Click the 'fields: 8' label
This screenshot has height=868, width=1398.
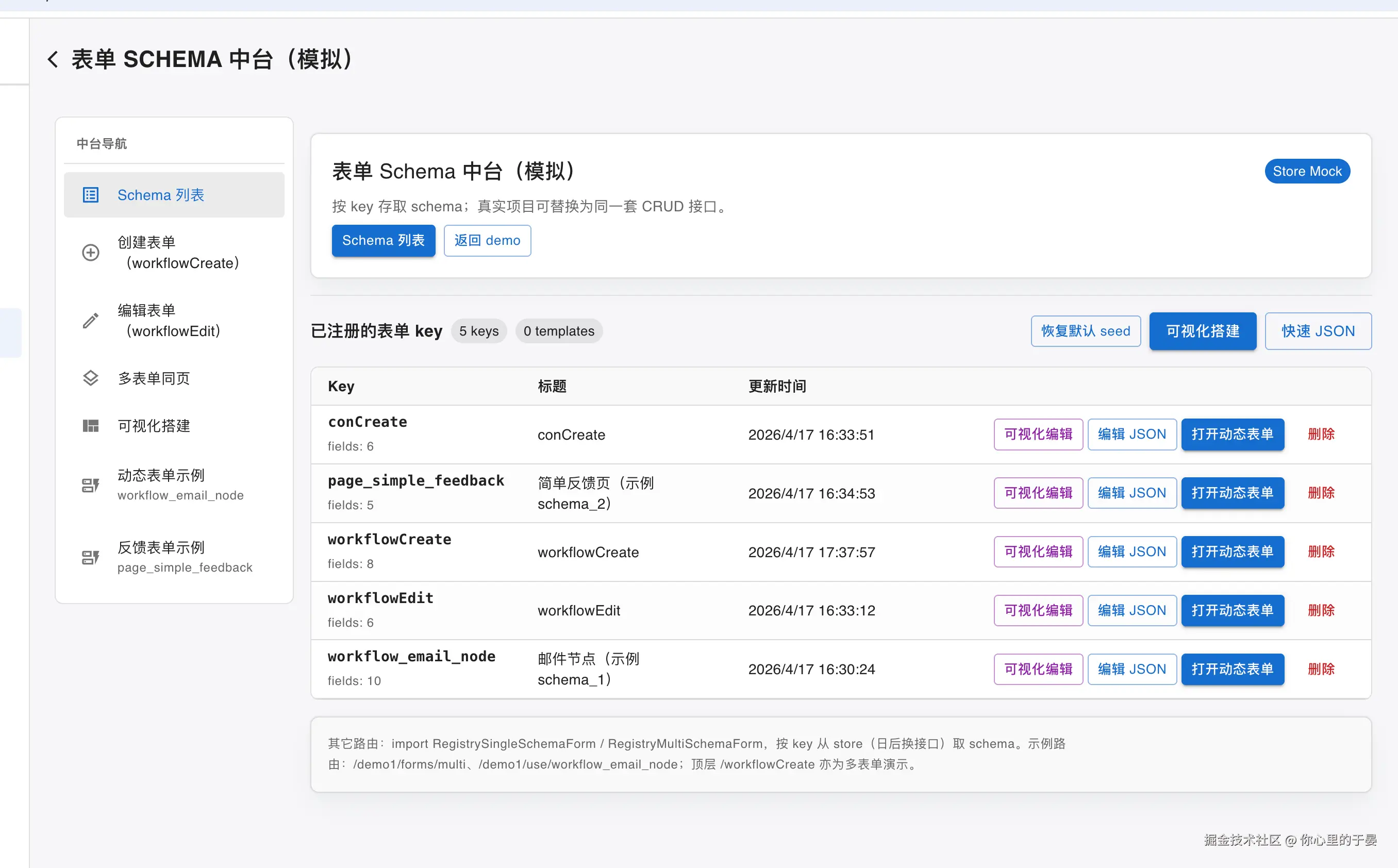pos(351,564)
